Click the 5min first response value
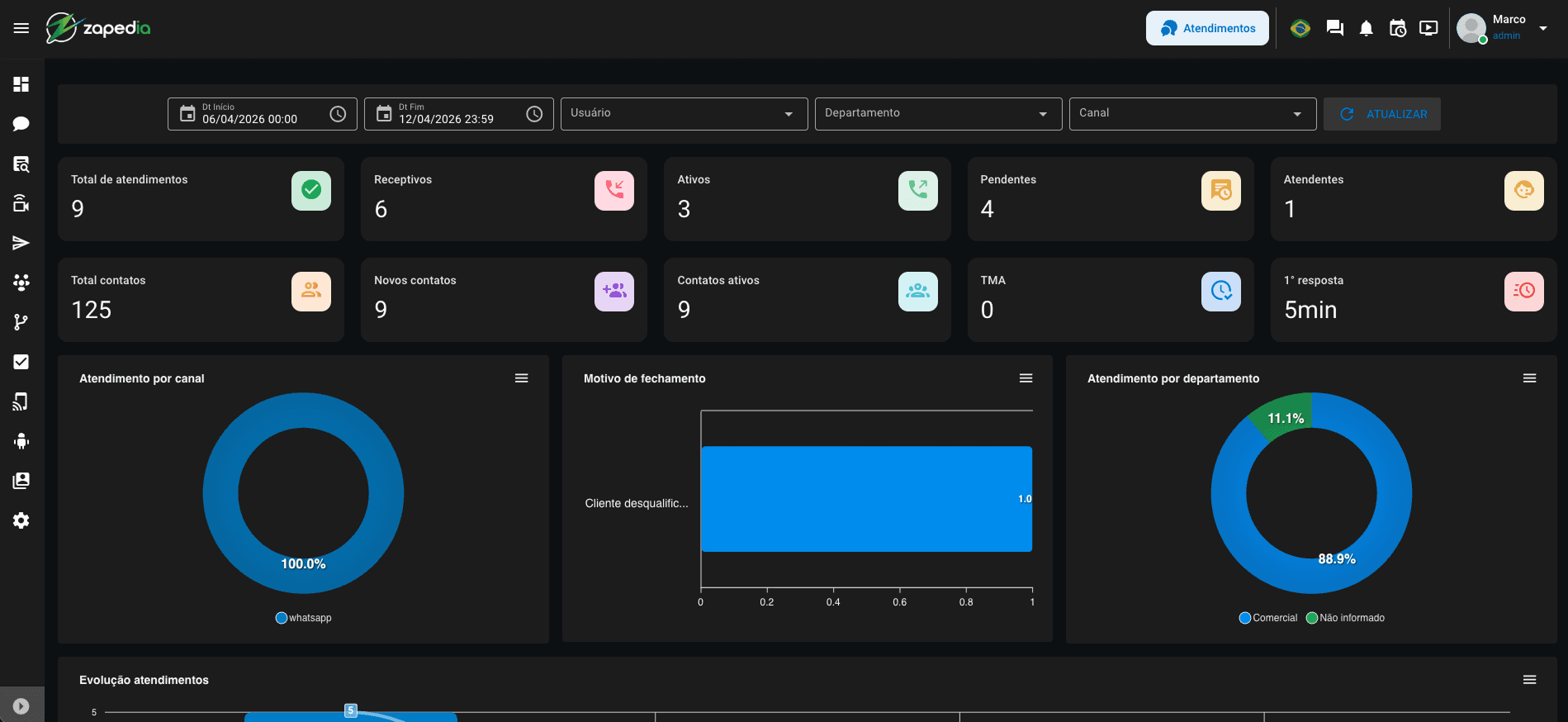The height and width of the screenshot is (722, 1568). tap(1310, 310)
